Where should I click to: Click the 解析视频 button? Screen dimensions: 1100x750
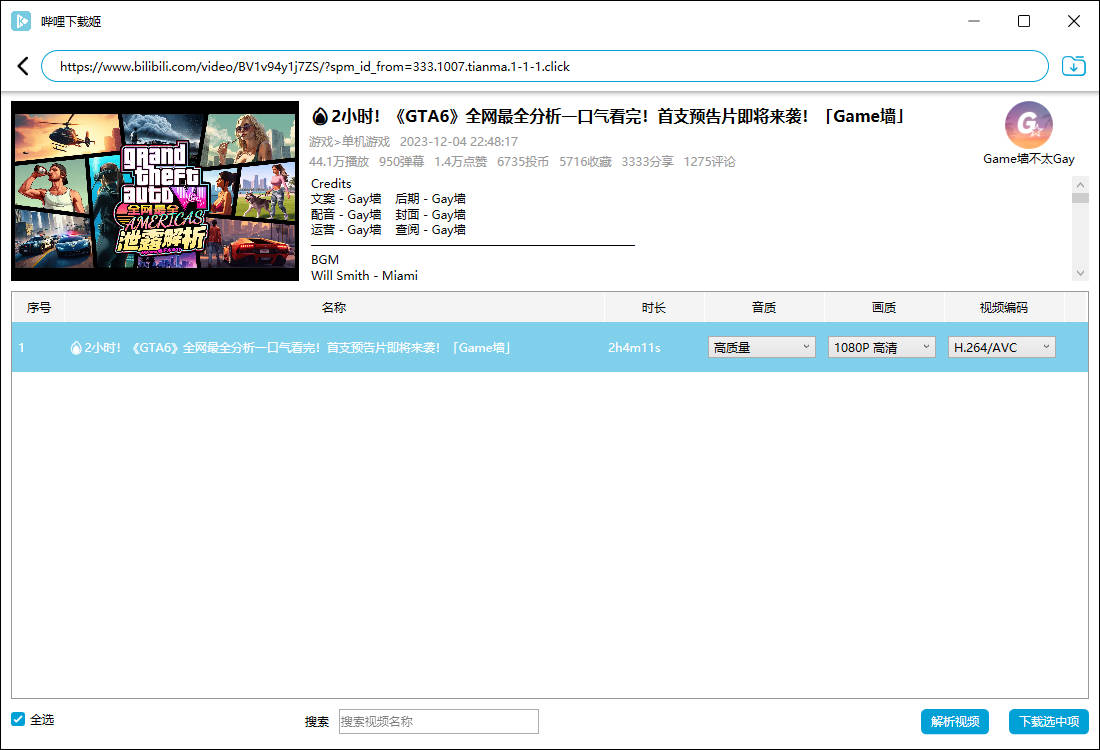(955, 721)
